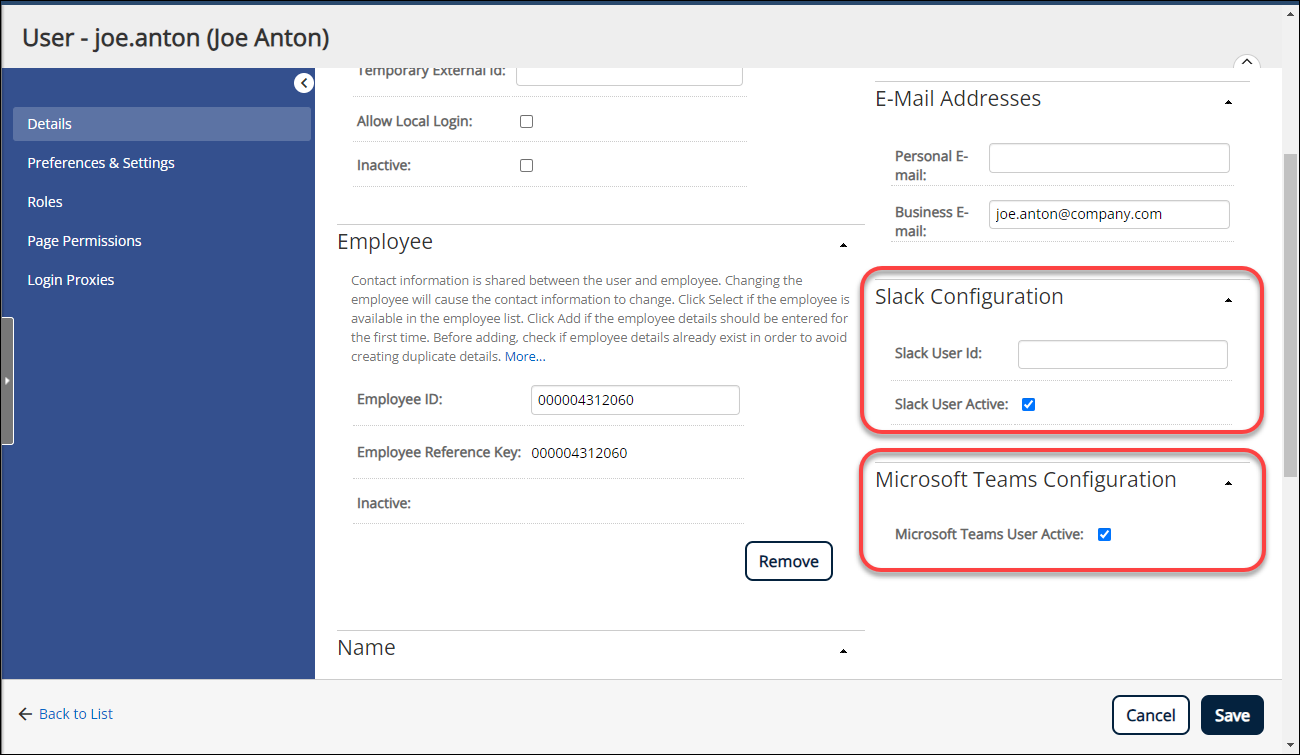This screenshot has height=755, width=1300.
Task: Focus the Slack User Id field
Action: coord(1123,354)
